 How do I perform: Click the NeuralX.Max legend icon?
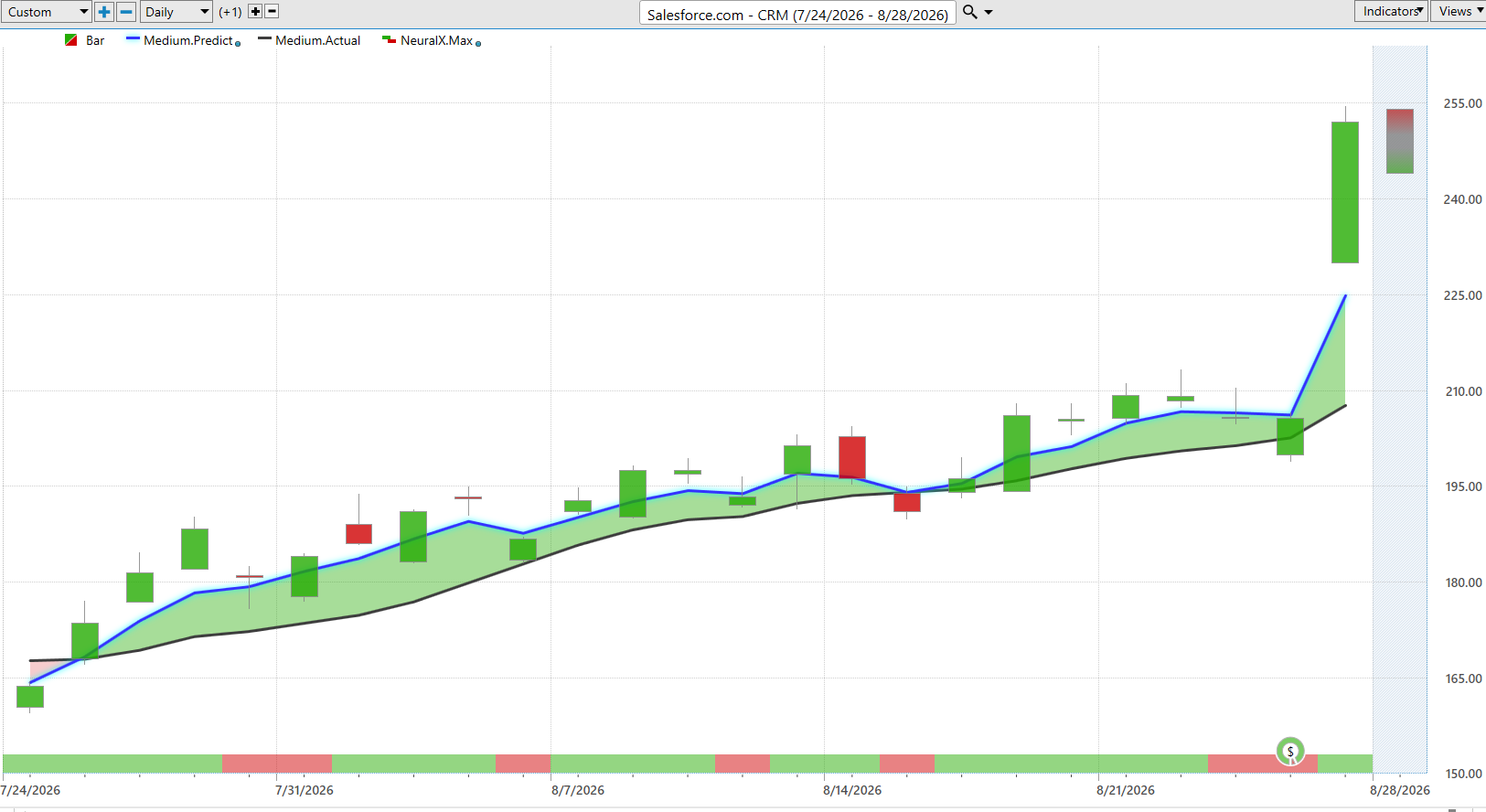point(389,40)
